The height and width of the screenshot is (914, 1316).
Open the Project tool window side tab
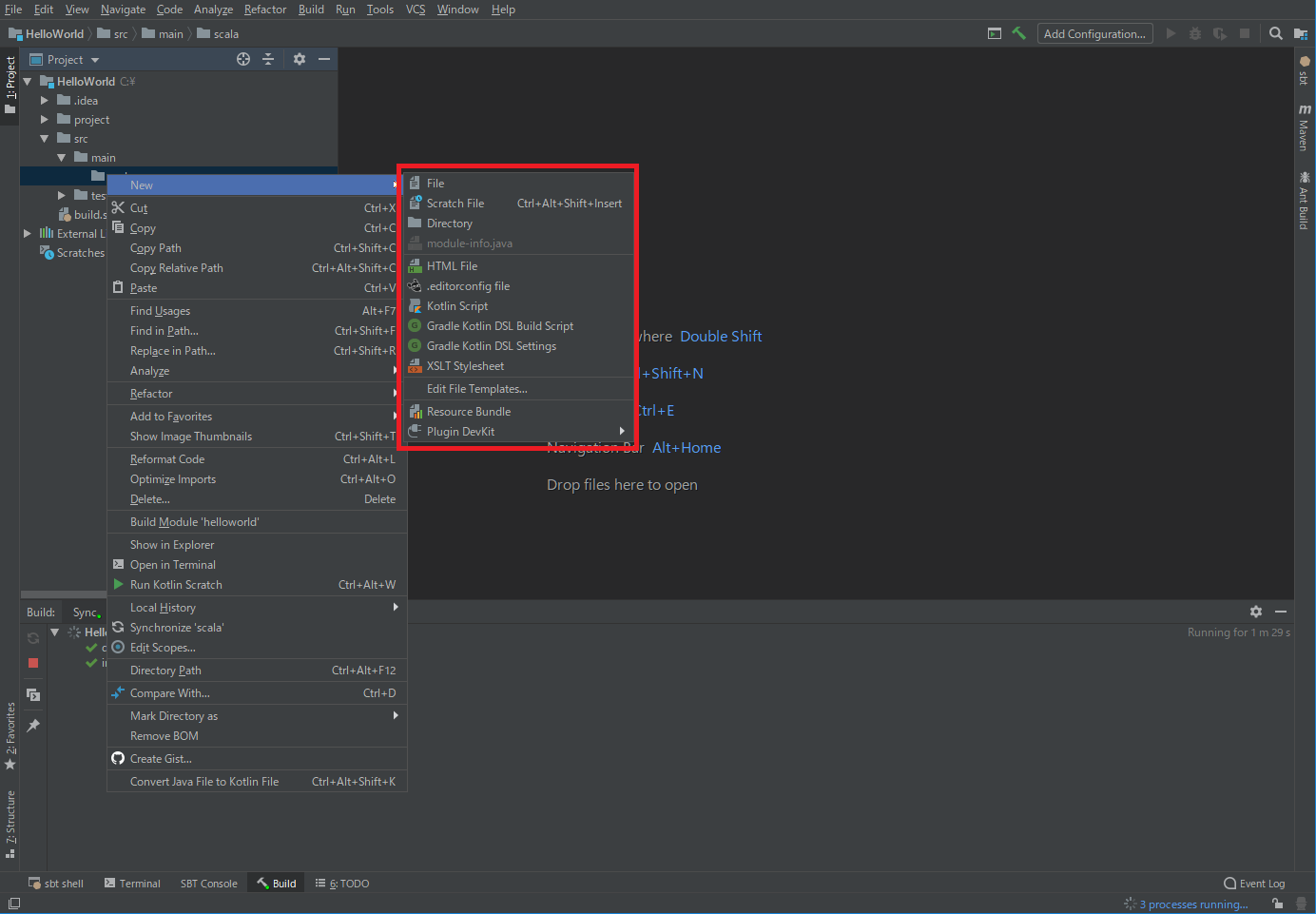pos(10,84)
